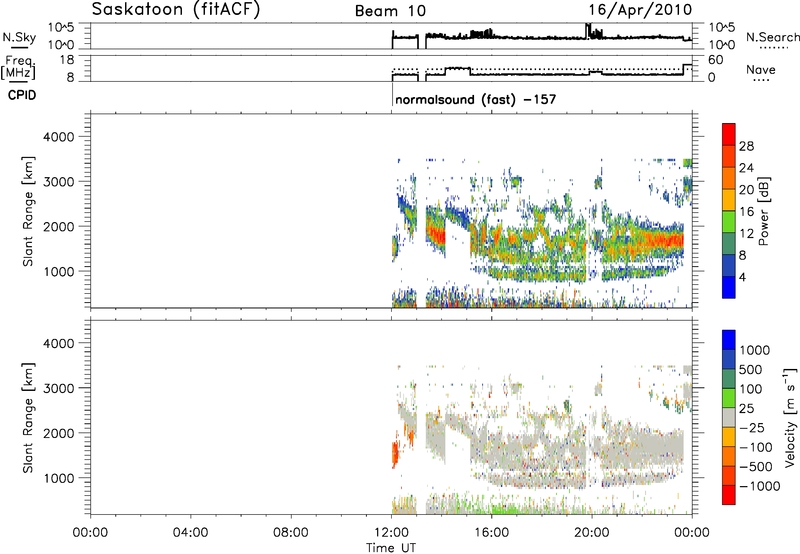This screenshot has height=554, width=800.
Task: Click the date 16/Apr/2010
Action: point(640,10)
